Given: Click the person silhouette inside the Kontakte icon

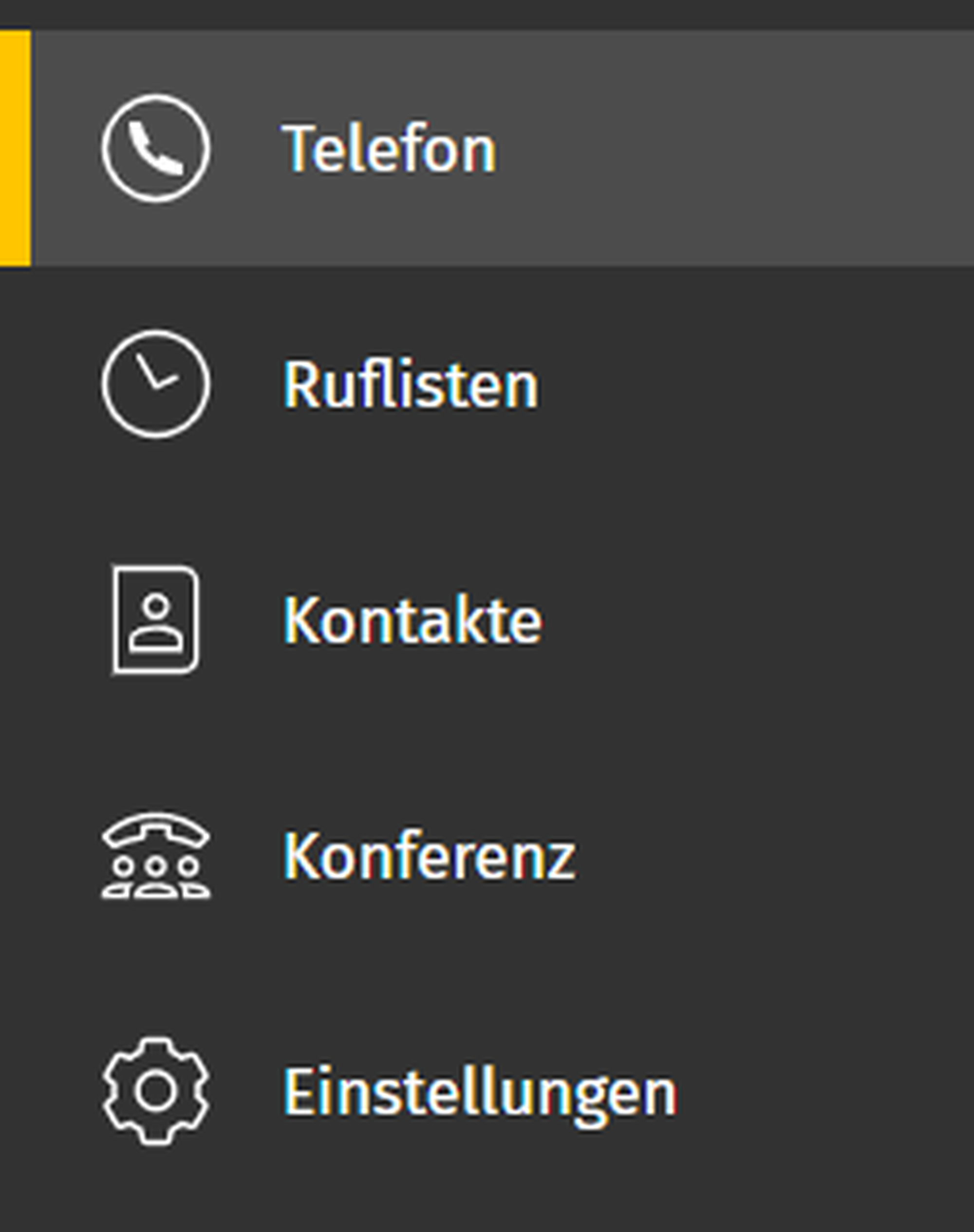Looking at the screenshot, I should 156,624.
